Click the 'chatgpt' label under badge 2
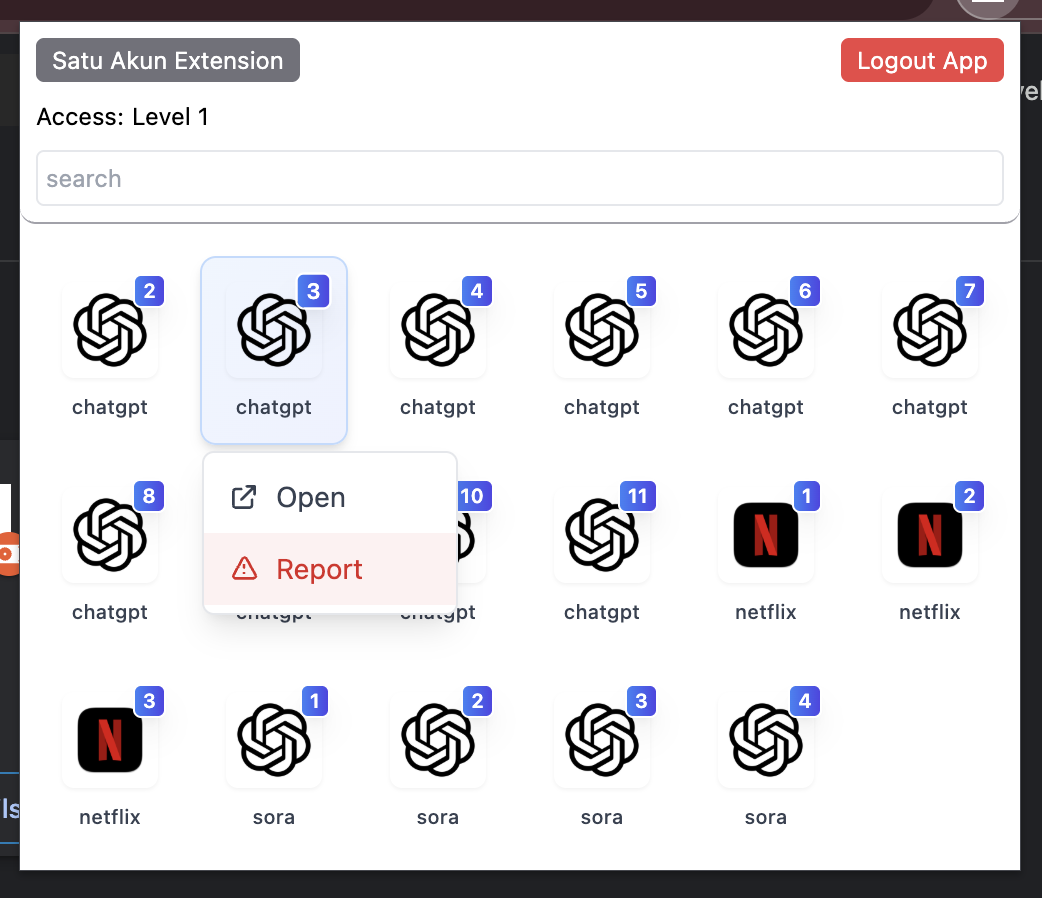The image size is (1042, 898). [110, 407]
